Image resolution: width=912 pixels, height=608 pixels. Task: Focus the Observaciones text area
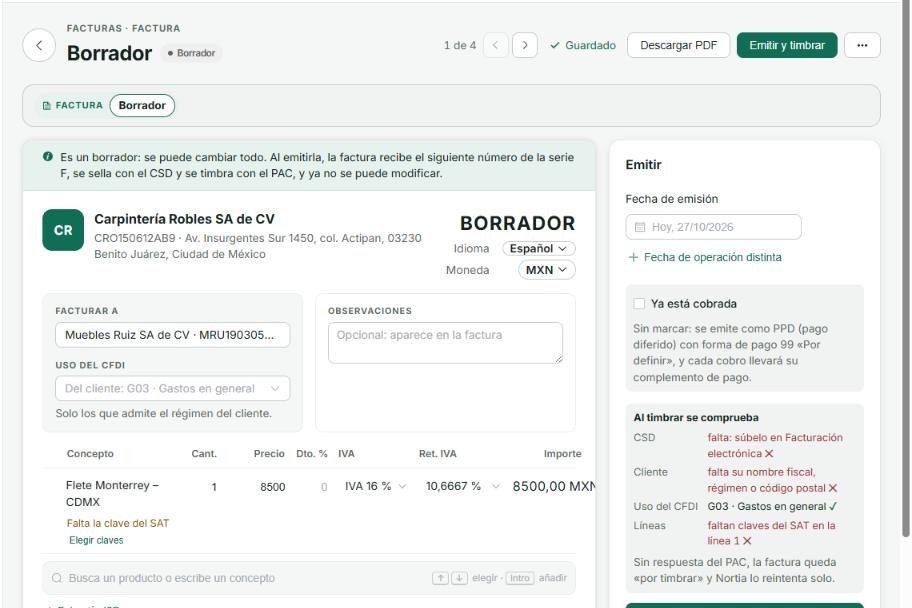tap(446, 343)
